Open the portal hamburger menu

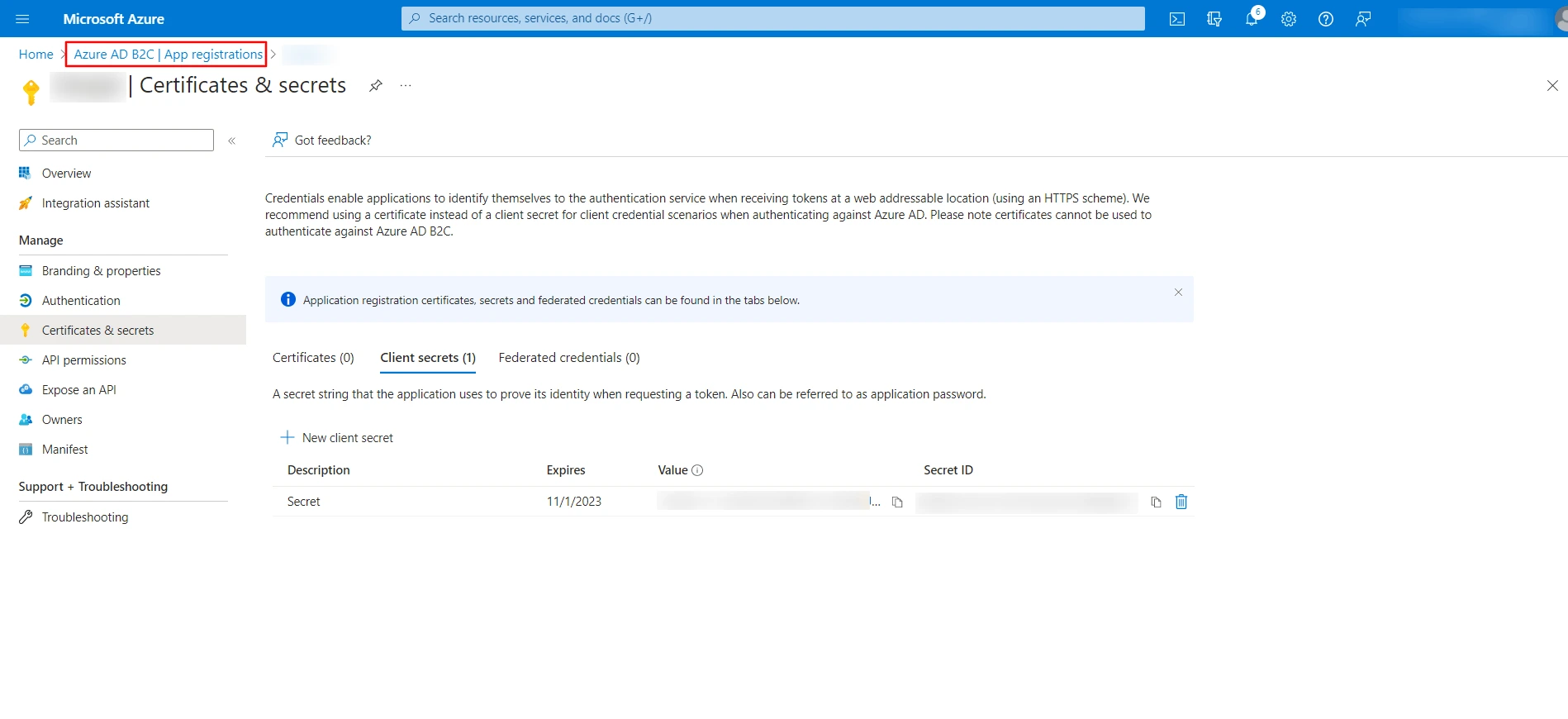[22, 18]
